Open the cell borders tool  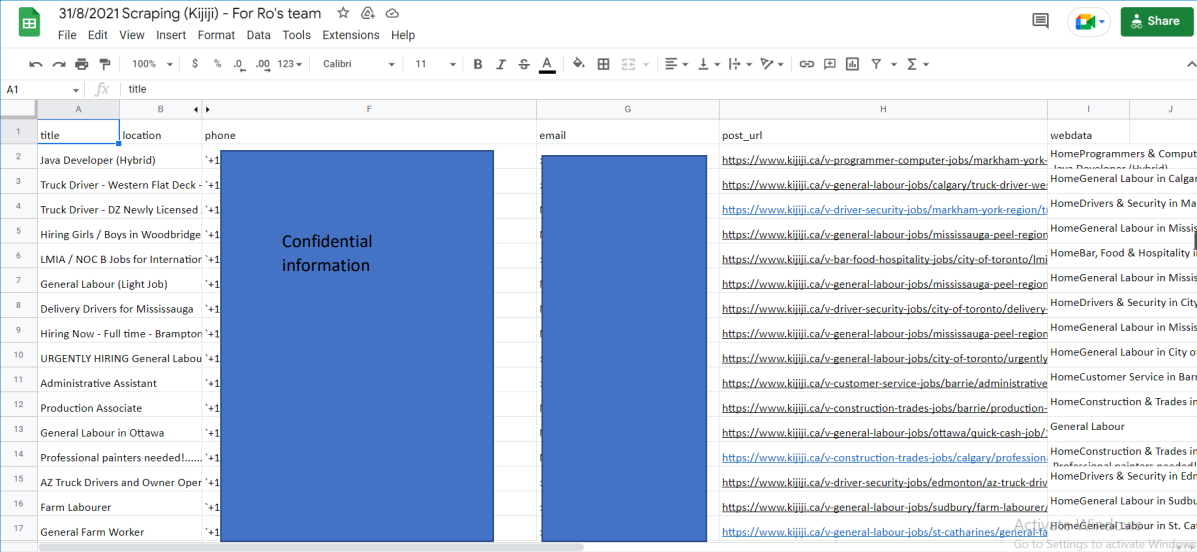(603, 64)
